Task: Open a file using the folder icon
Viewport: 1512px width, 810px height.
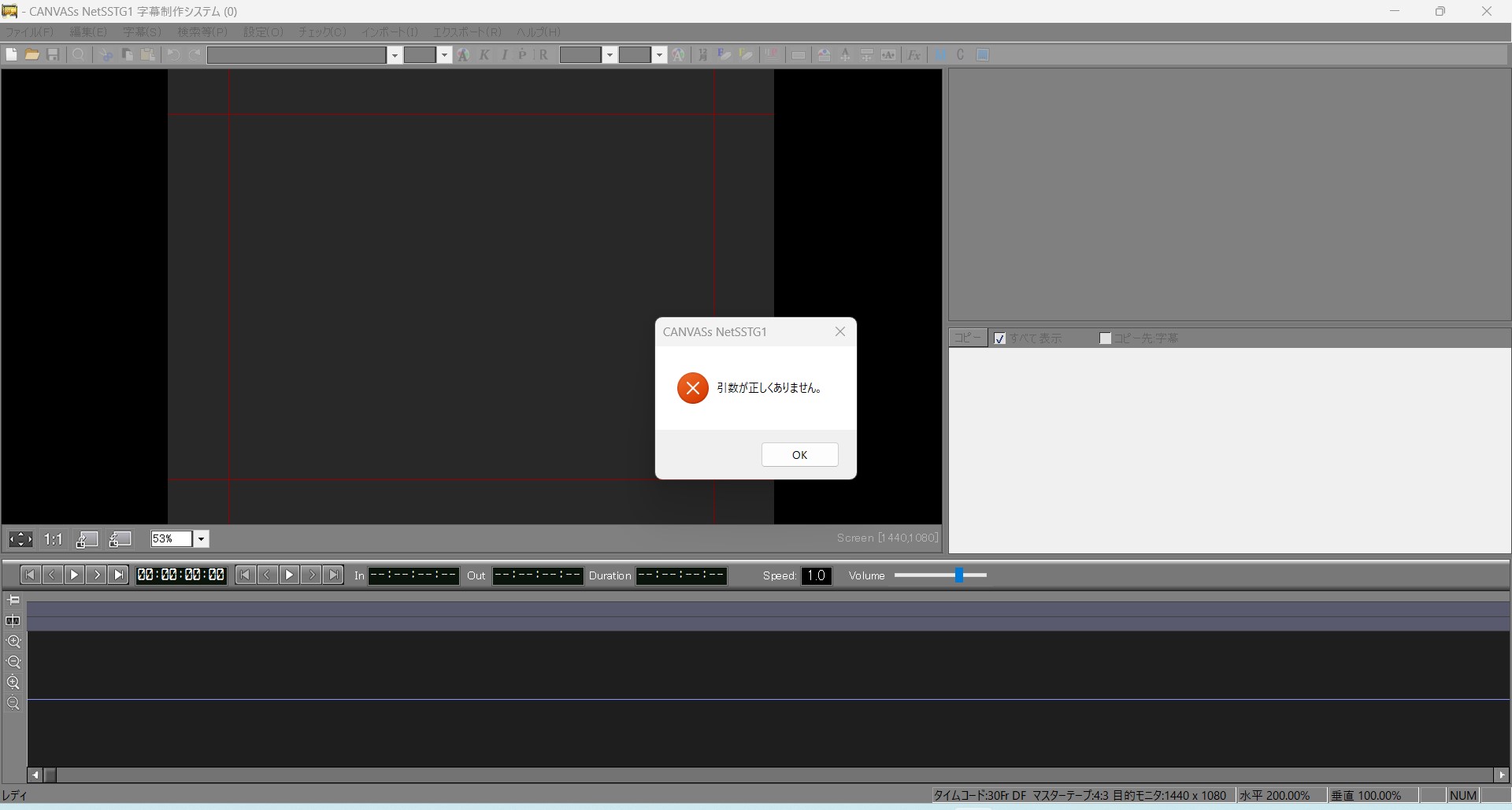Action: coord(32,54)
